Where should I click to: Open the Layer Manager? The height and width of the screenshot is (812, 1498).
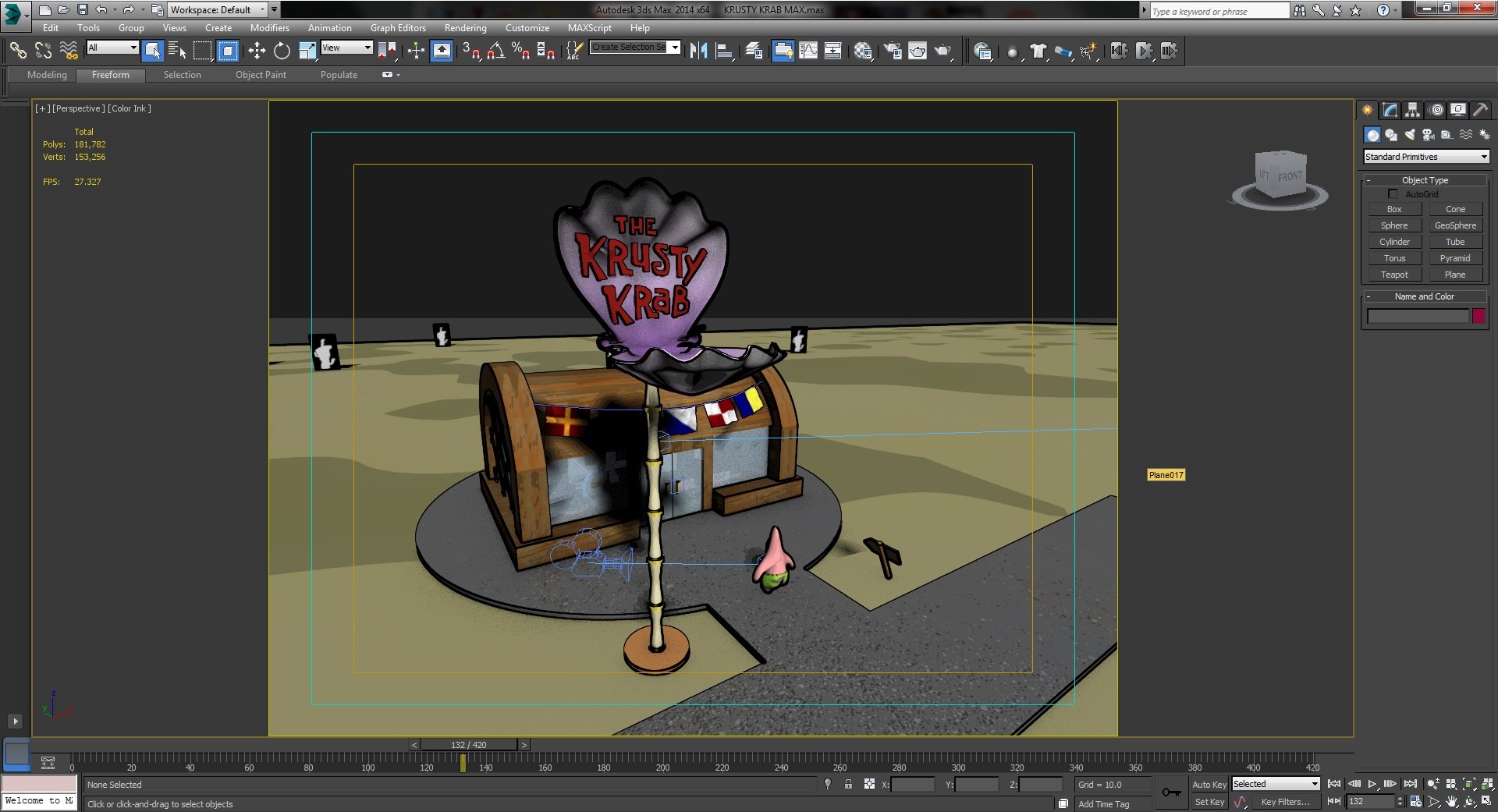point(753,51)
